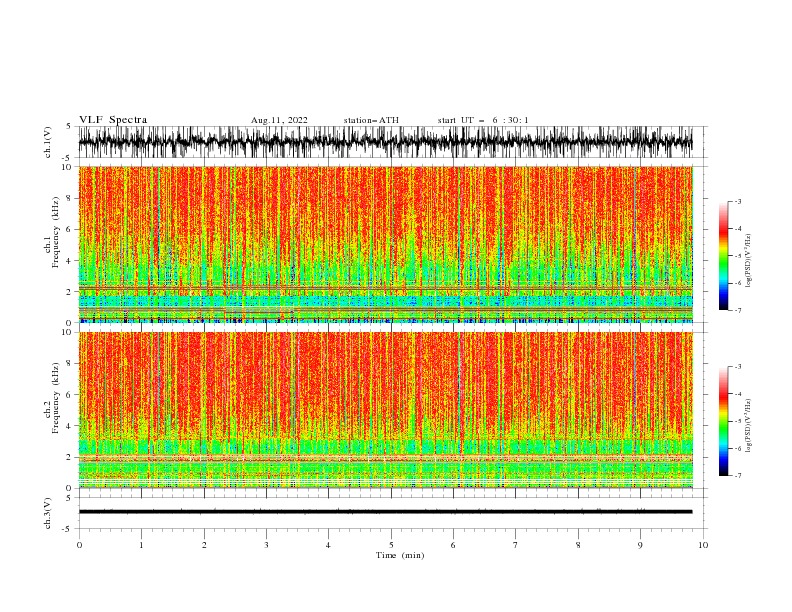Click inside the ch.2 spectrogram panel
This screenshot has height=612, width=792.
coord(386,410)
